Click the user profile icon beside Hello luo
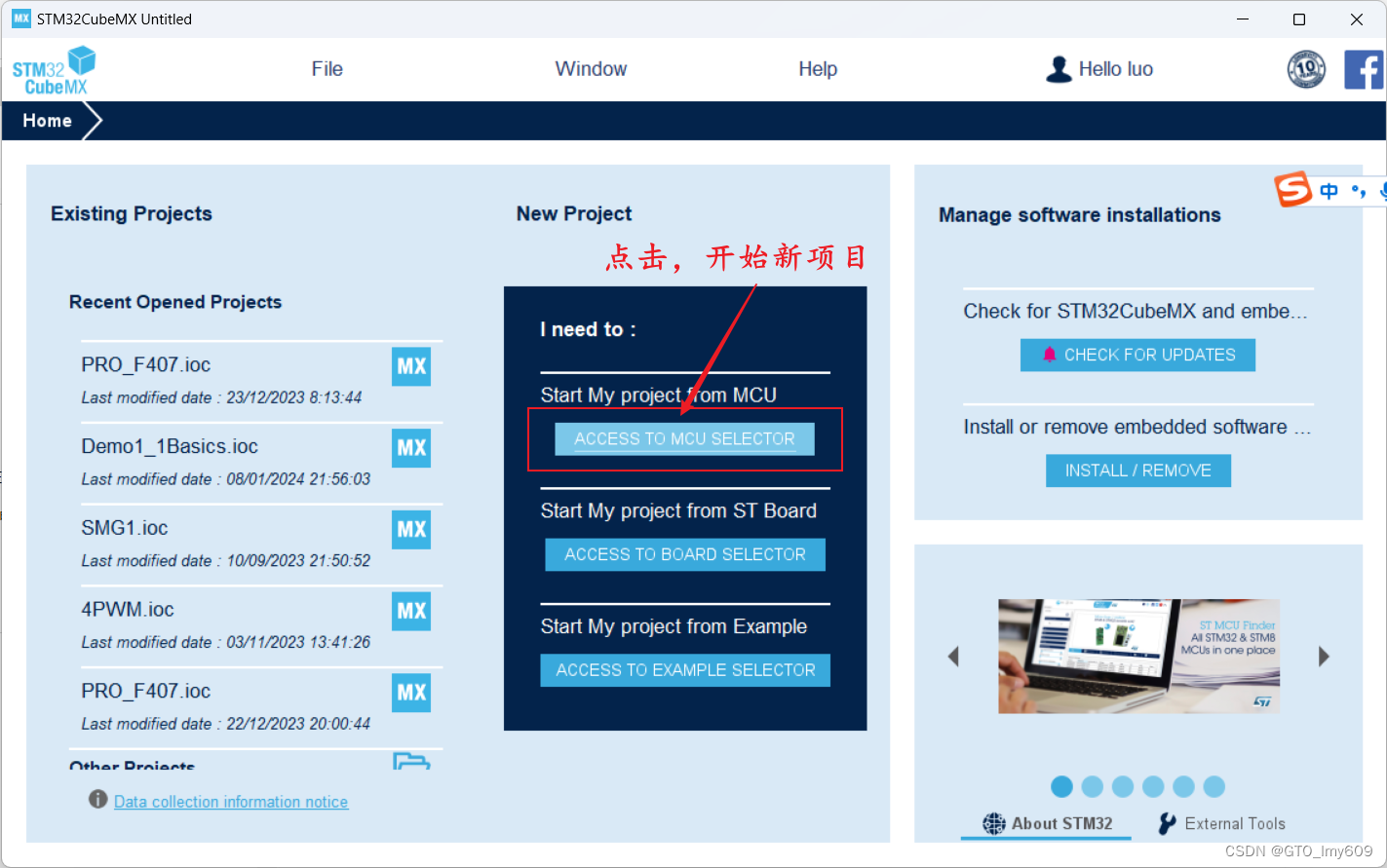The width and height of the screenshot is (1387, 868). pos(1059,69)
